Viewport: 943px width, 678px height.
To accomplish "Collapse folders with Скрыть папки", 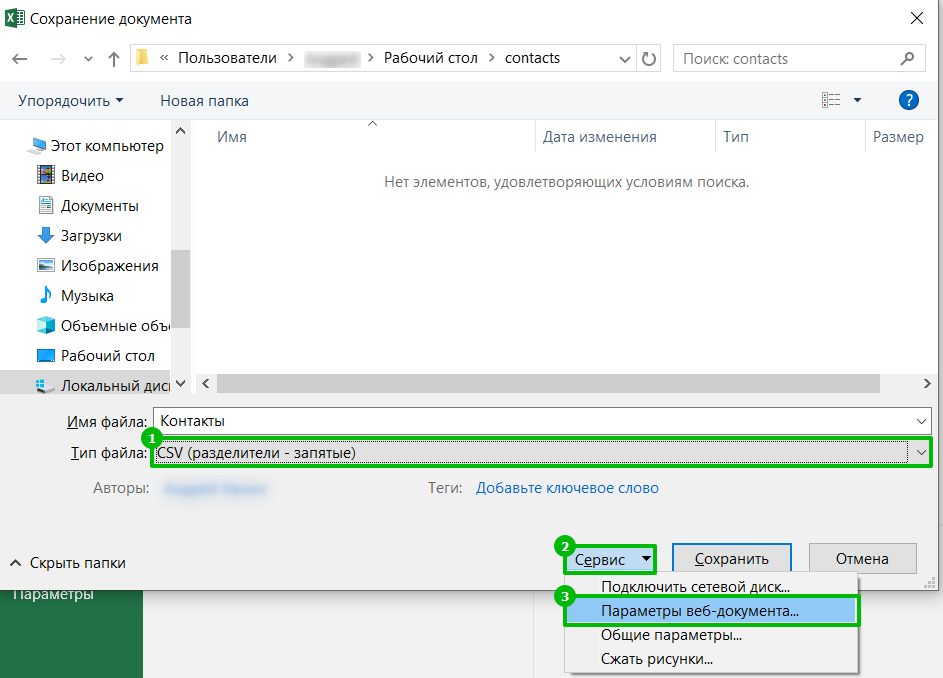I will (x=68, y=563).
